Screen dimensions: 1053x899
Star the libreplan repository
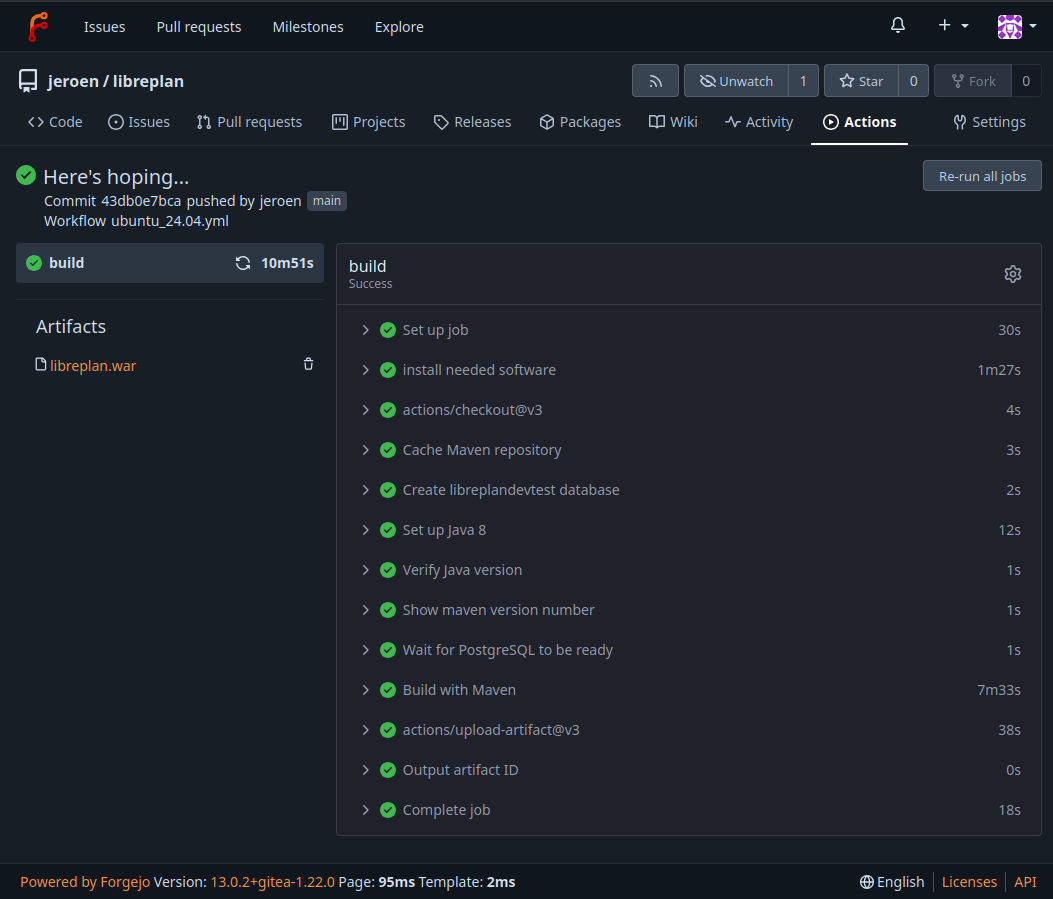click(x=861, y=81)
